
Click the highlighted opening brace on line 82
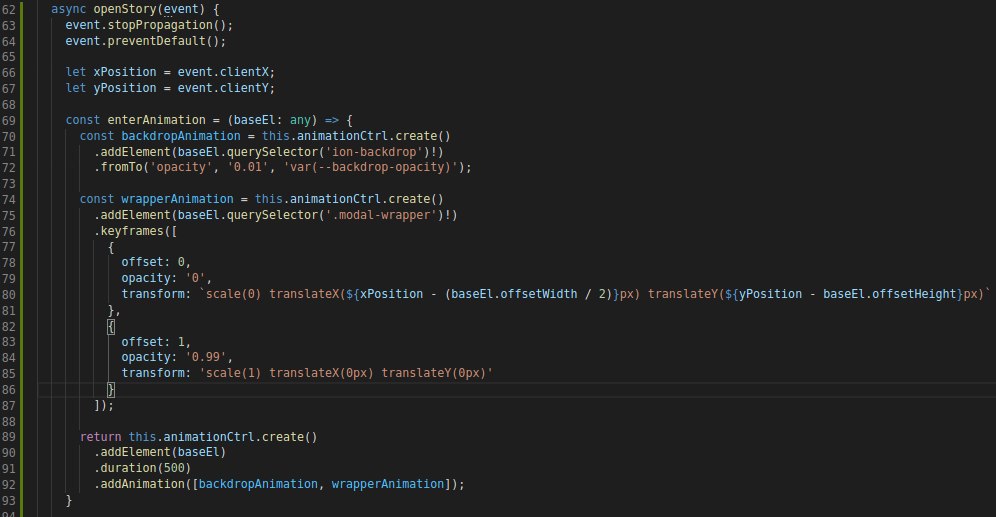pyautogui.click(x=111, y=326)
